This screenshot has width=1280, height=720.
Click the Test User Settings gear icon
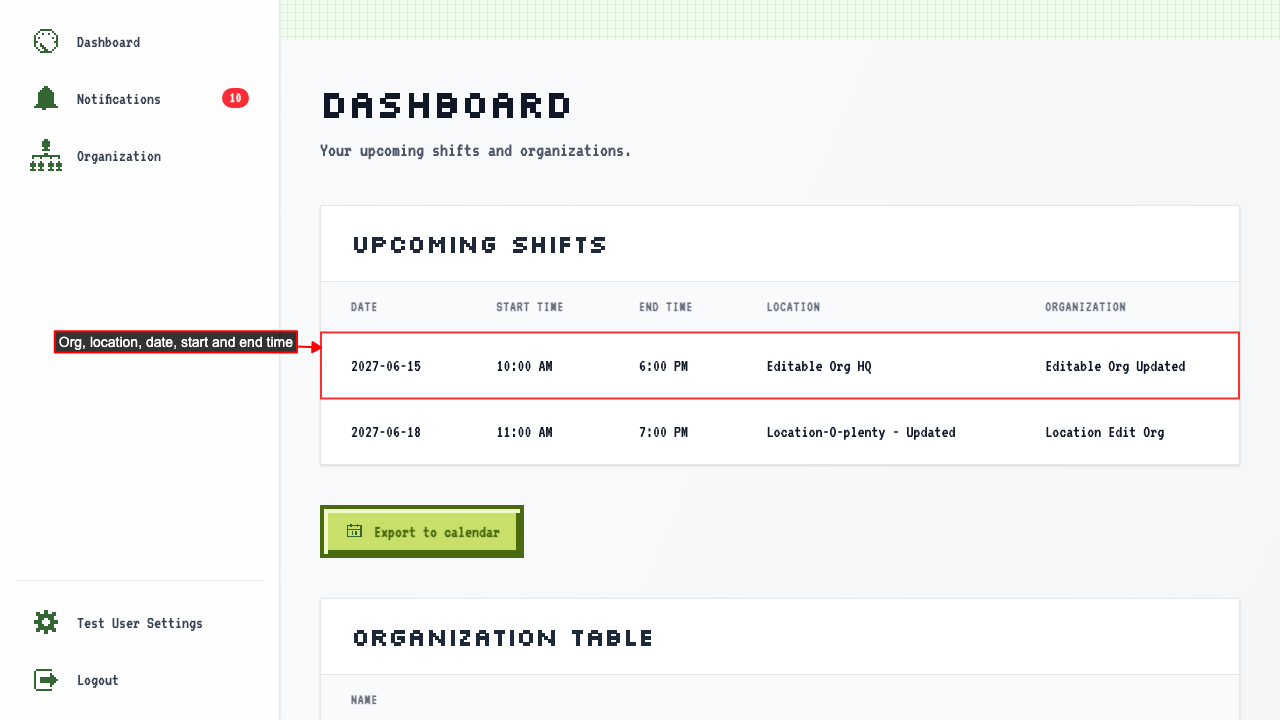point(46,622)
